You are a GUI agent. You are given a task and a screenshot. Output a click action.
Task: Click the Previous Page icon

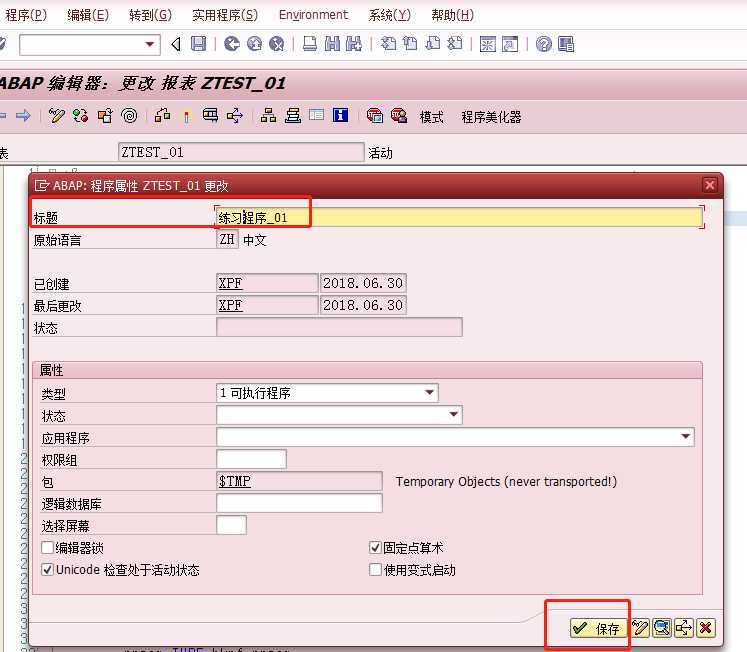(x=410, y=44)
